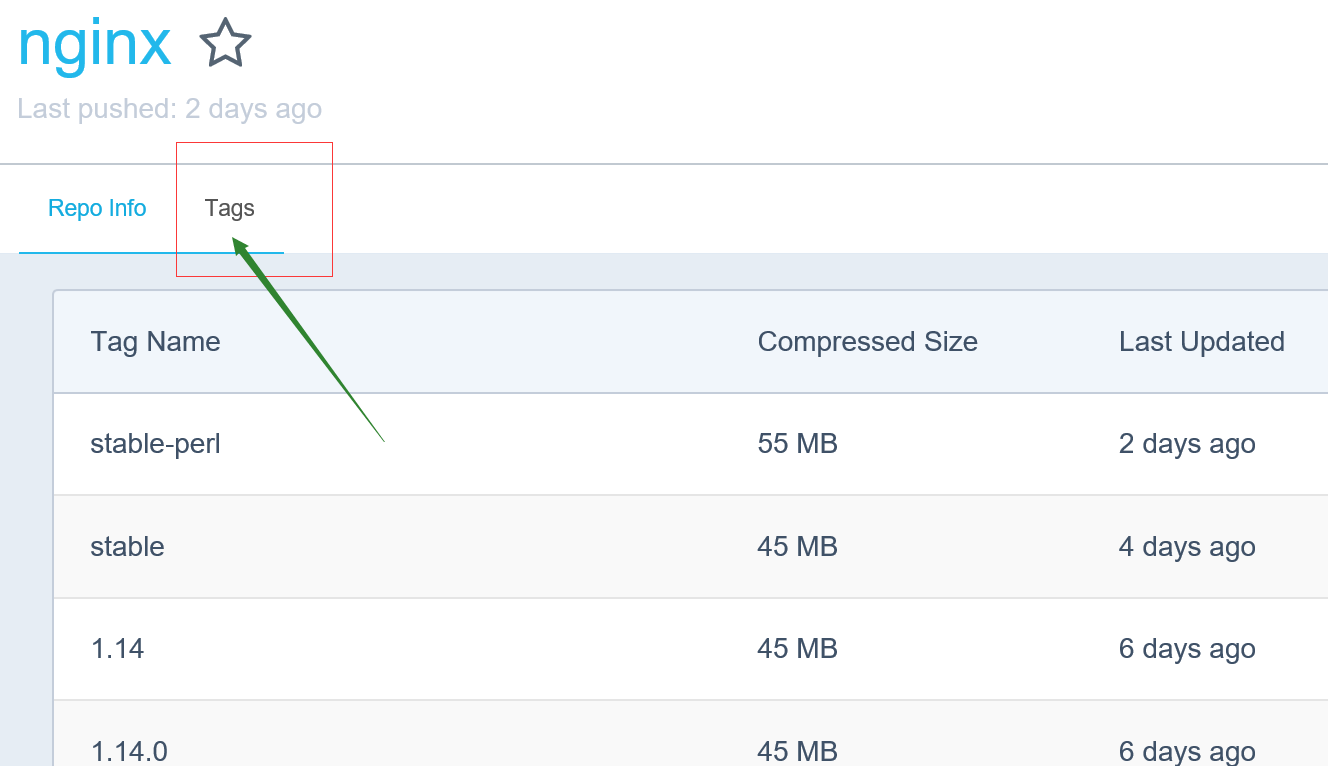Click the 55 MB size cell
Viewport: 1328px width, 766px height.
(x=797, y=444)
